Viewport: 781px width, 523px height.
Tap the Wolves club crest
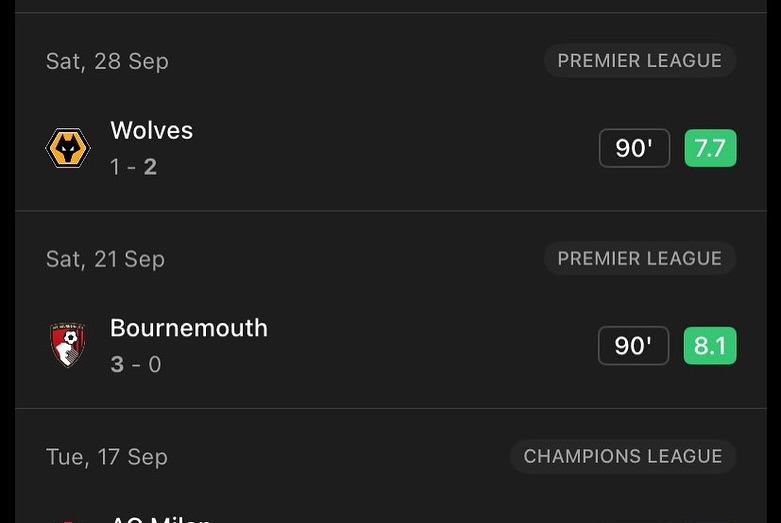tap(68, 148)
